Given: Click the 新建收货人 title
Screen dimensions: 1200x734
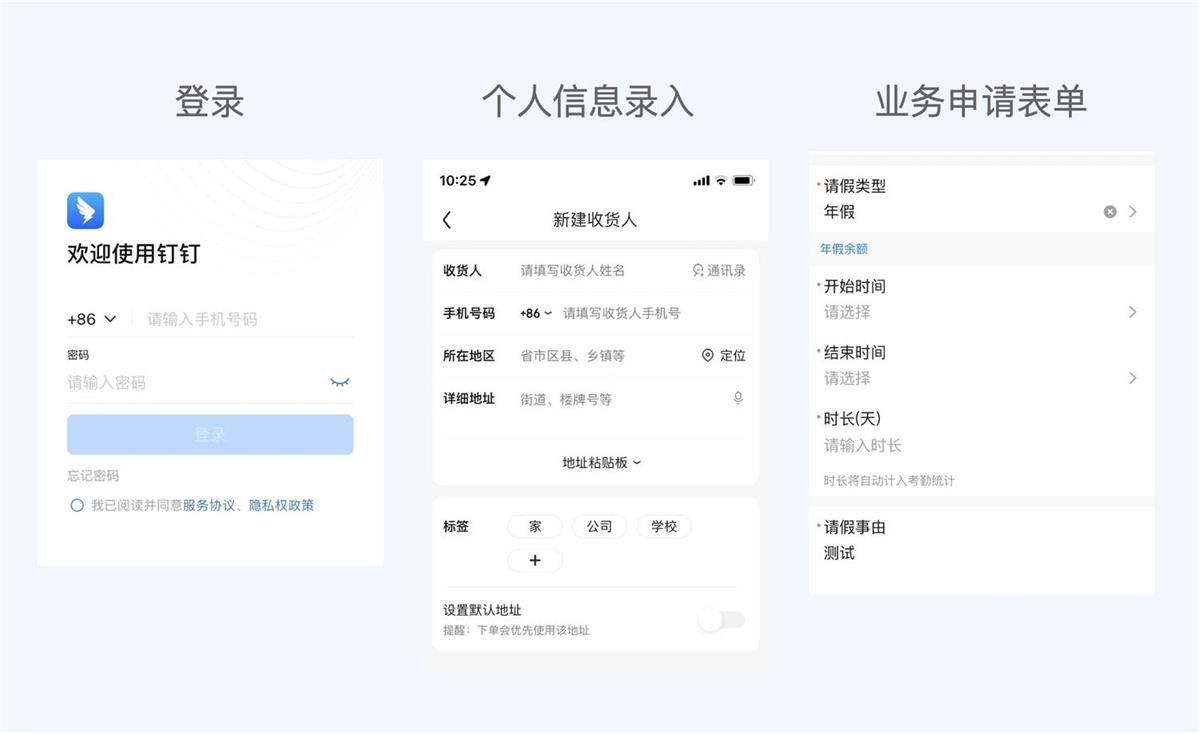Looking at the screenshot, I should point(595,220).
